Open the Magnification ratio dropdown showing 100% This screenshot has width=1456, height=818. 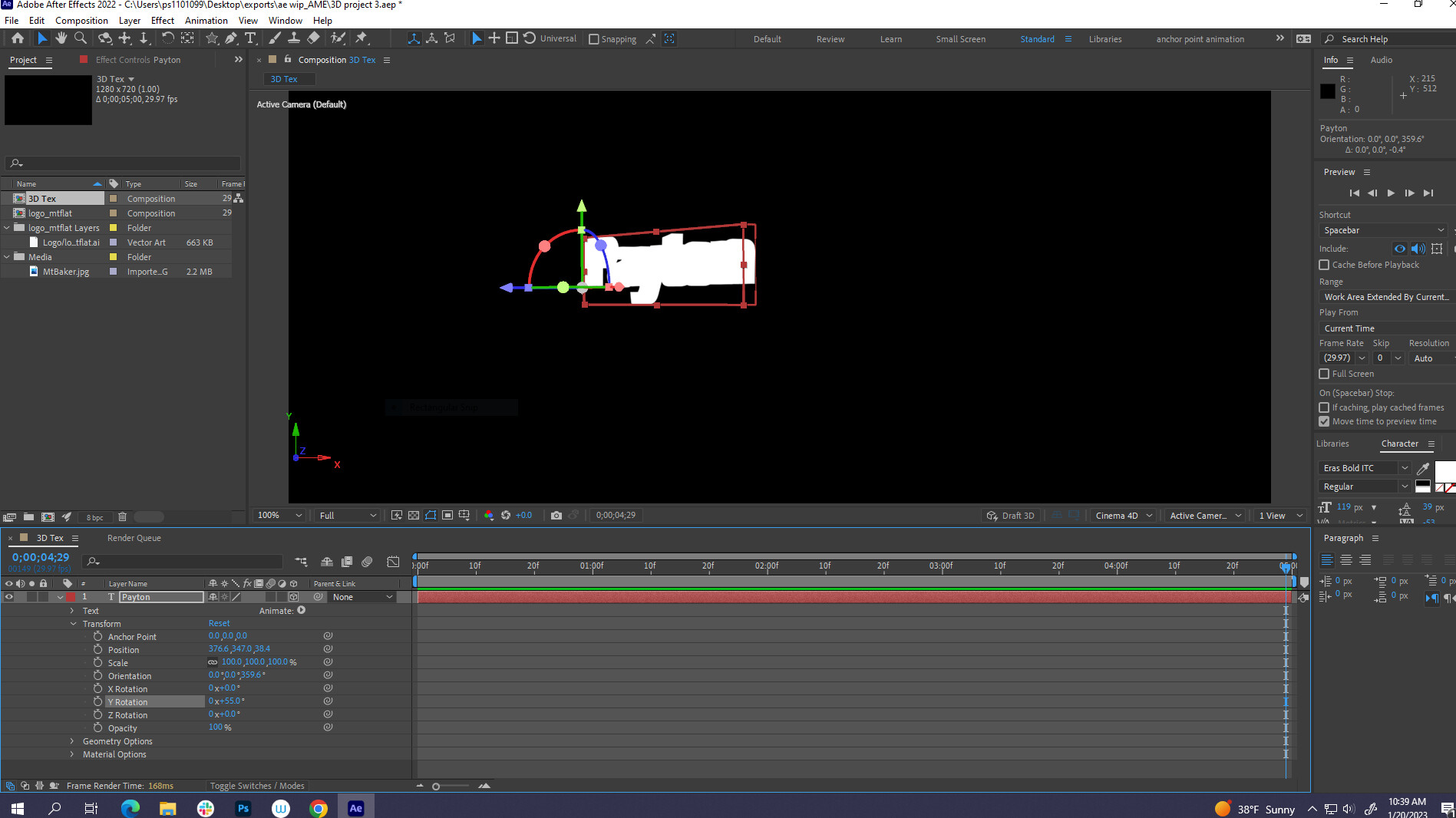pyautogui.click(x=278, y=515)
